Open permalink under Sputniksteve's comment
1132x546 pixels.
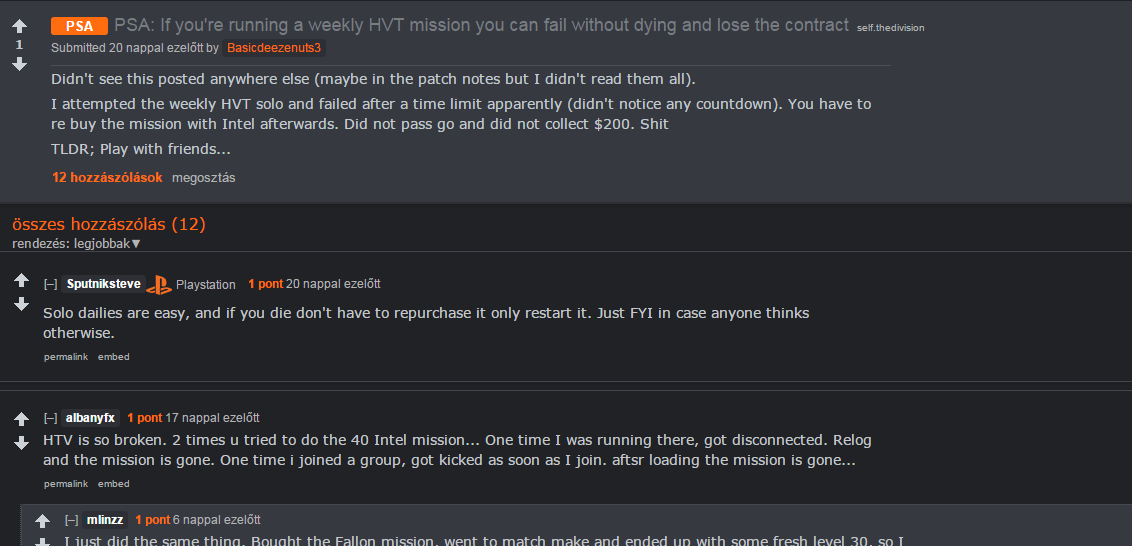(66, 357)
